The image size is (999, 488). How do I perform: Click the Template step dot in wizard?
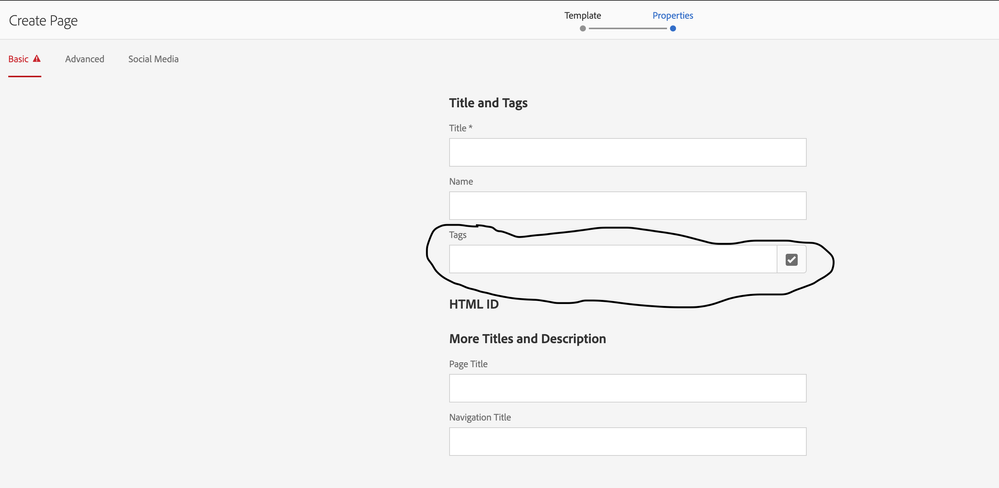[x=582, y=29]
